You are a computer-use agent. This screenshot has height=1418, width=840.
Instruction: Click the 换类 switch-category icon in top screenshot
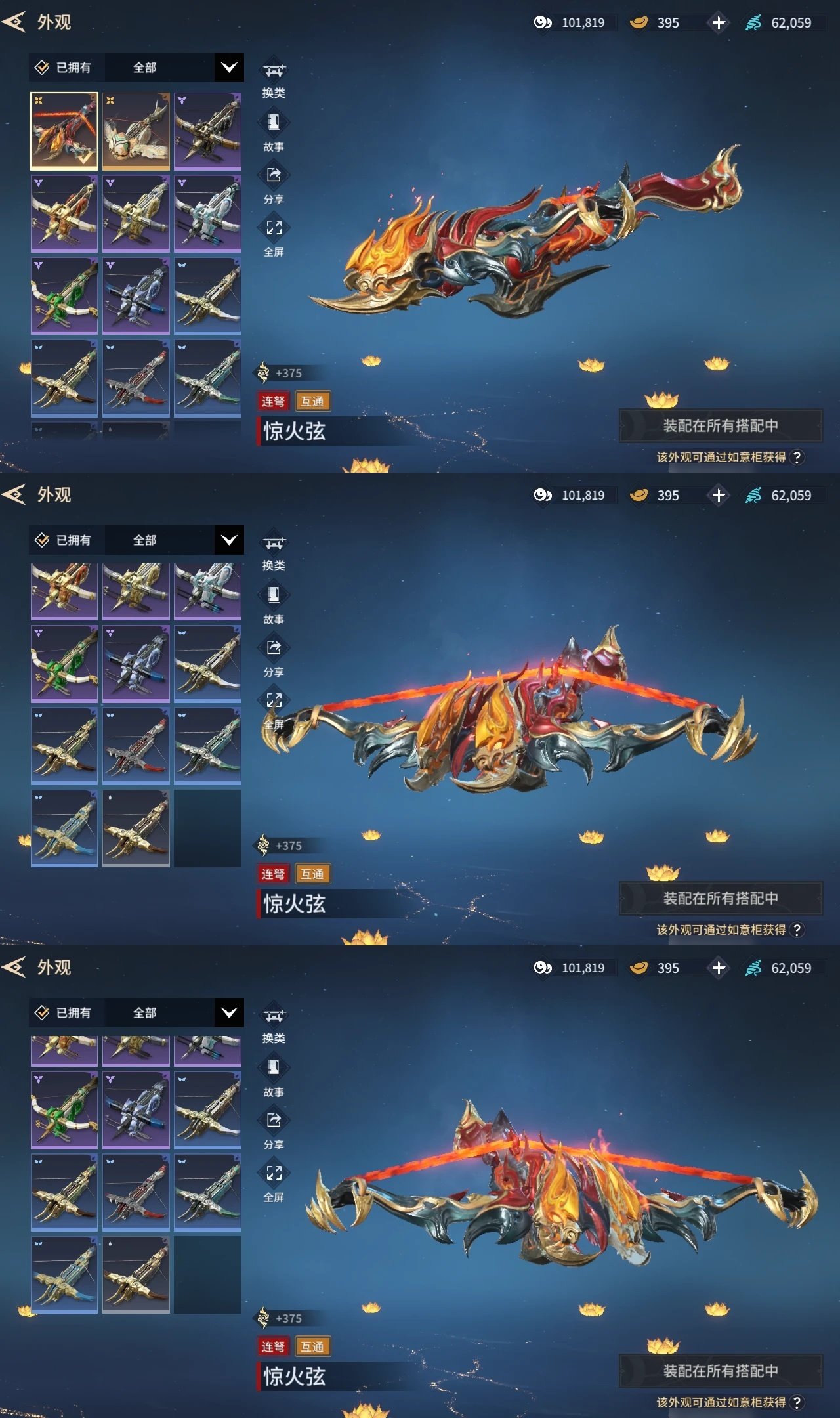[x=274, y=70]
